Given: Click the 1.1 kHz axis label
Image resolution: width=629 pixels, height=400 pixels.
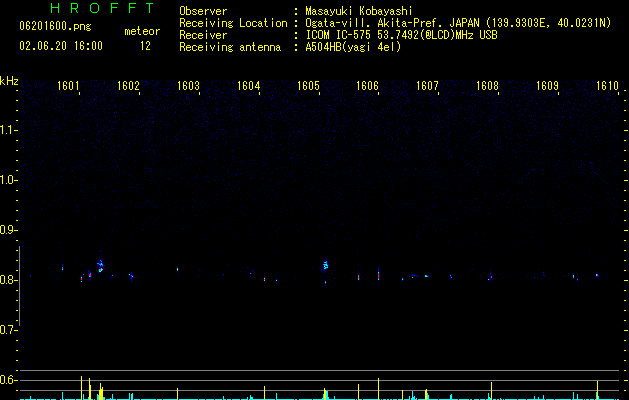Looking at the screenshot, I should click(8, 130).
